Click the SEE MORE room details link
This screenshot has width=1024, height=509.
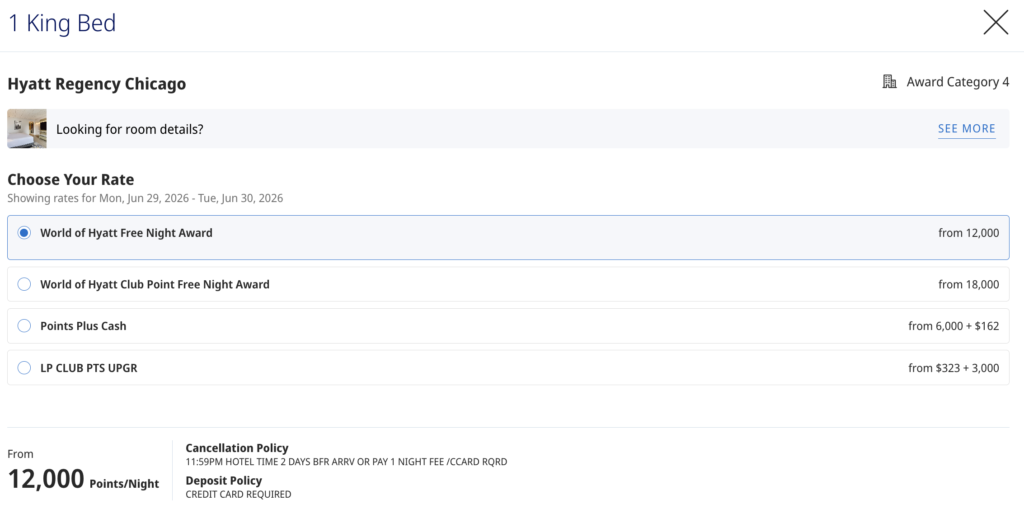[x=967, y=129]
